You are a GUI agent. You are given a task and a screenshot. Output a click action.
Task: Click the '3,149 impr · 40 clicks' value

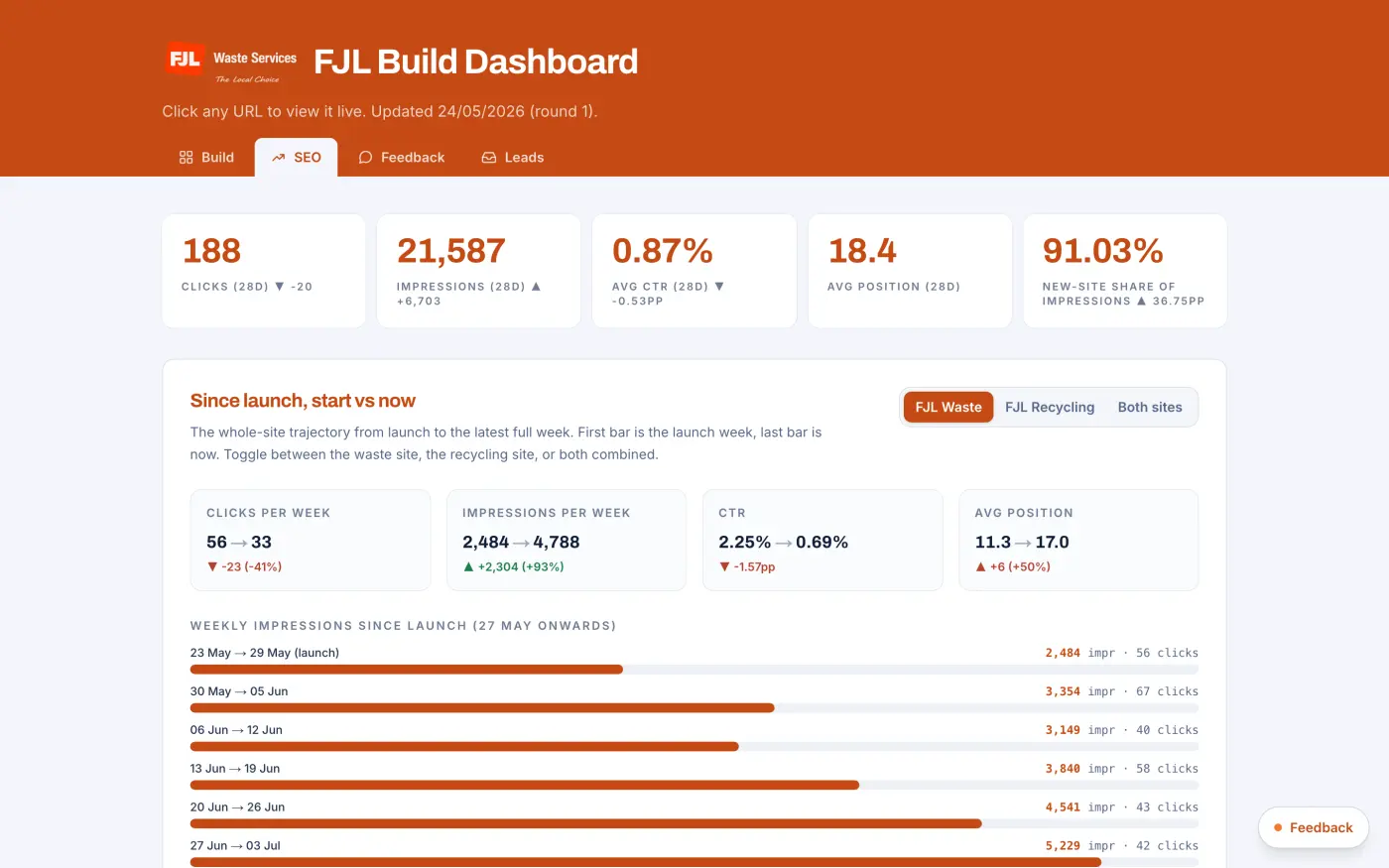(x=1121, y=730)
